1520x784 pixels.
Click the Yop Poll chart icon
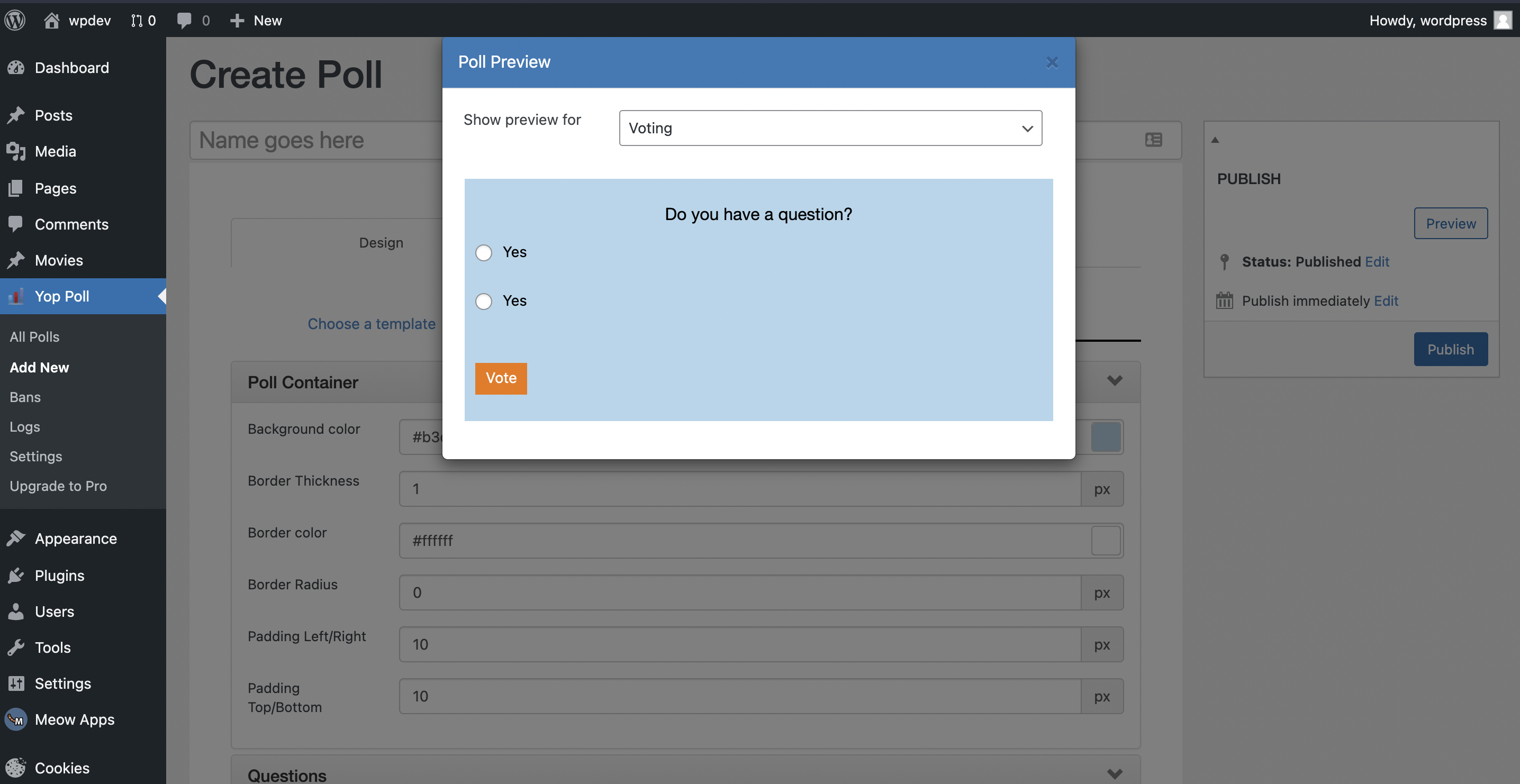coord(16,296)
